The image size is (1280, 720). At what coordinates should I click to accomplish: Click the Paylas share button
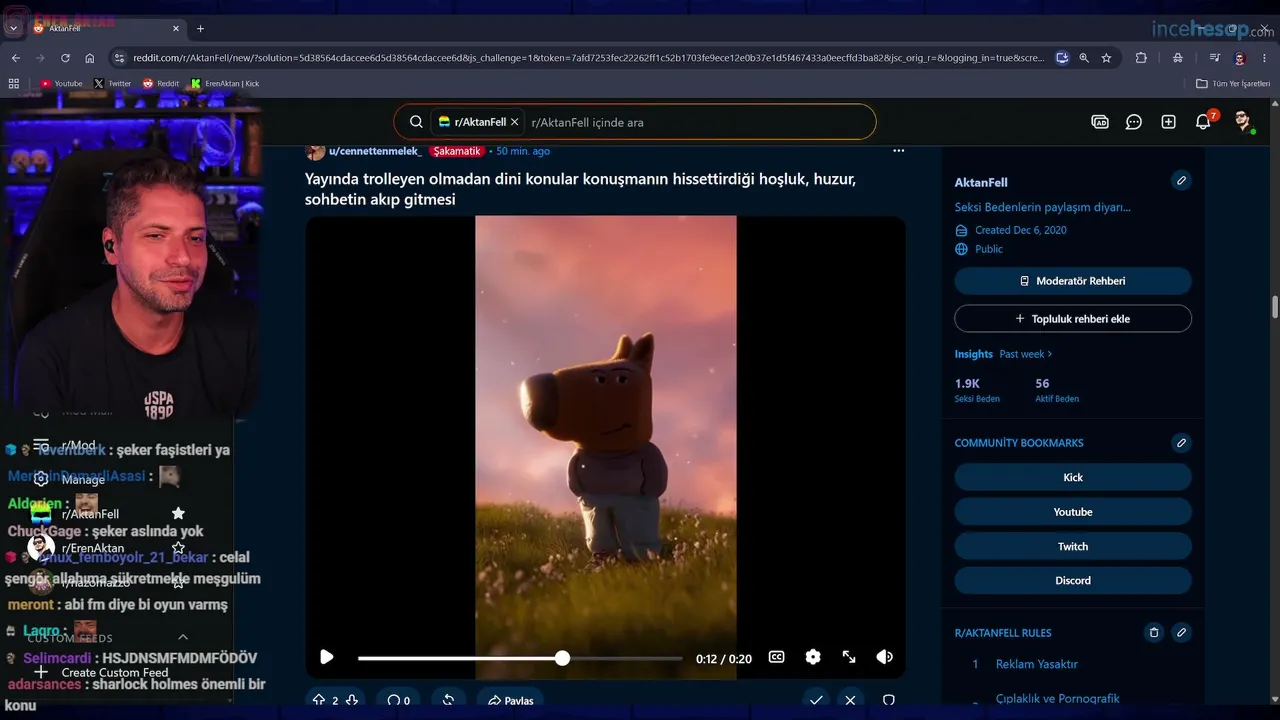click(x=510, y=700)
